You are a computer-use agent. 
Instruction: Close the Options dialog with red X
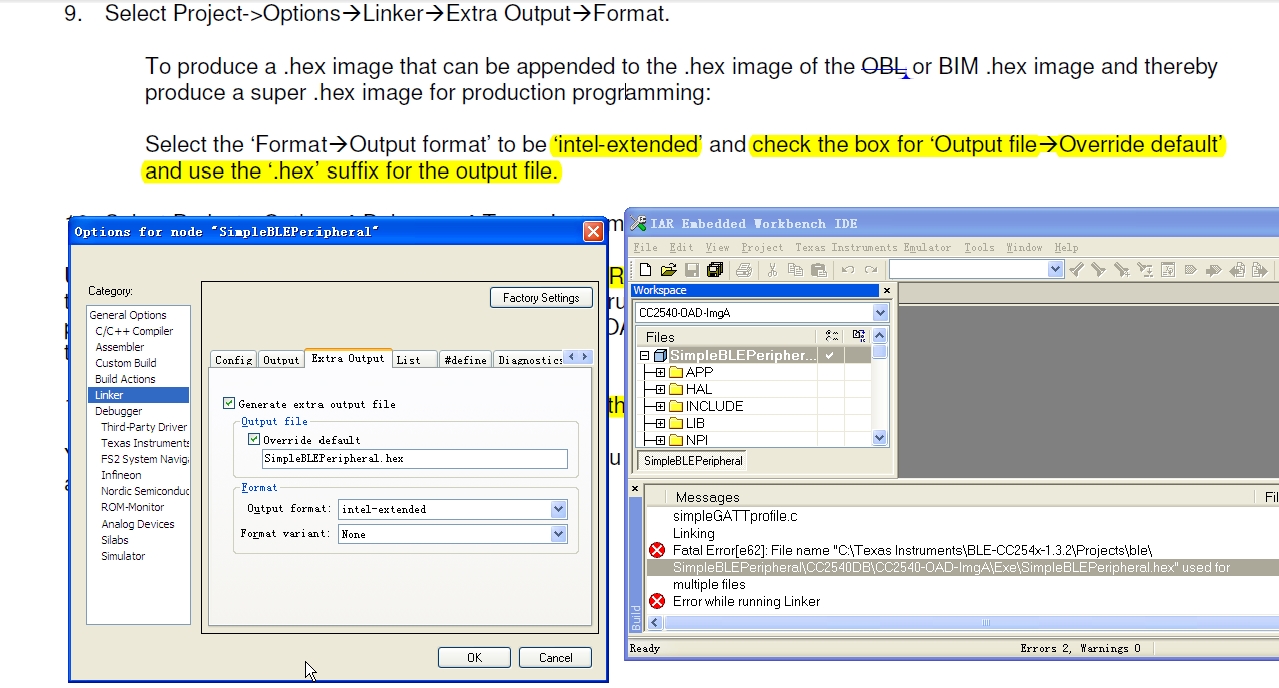pyautogui.click(x=593, y=231)
